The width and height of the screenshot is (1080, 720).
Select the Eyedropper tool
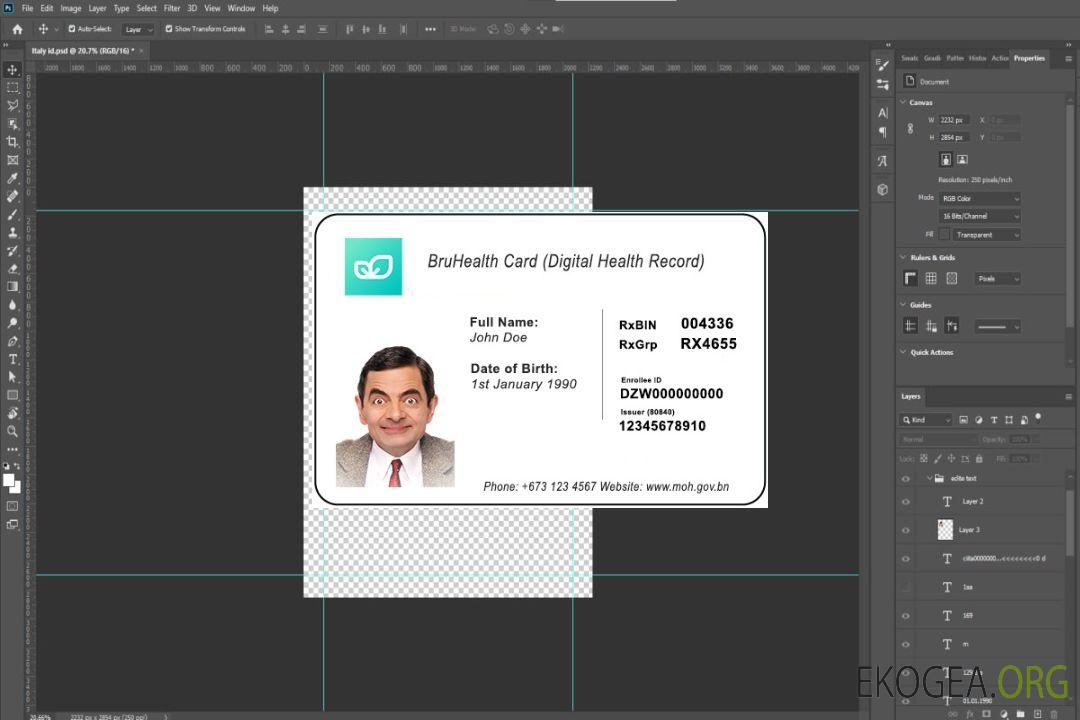pyautogui.click(x=12, y=178)
